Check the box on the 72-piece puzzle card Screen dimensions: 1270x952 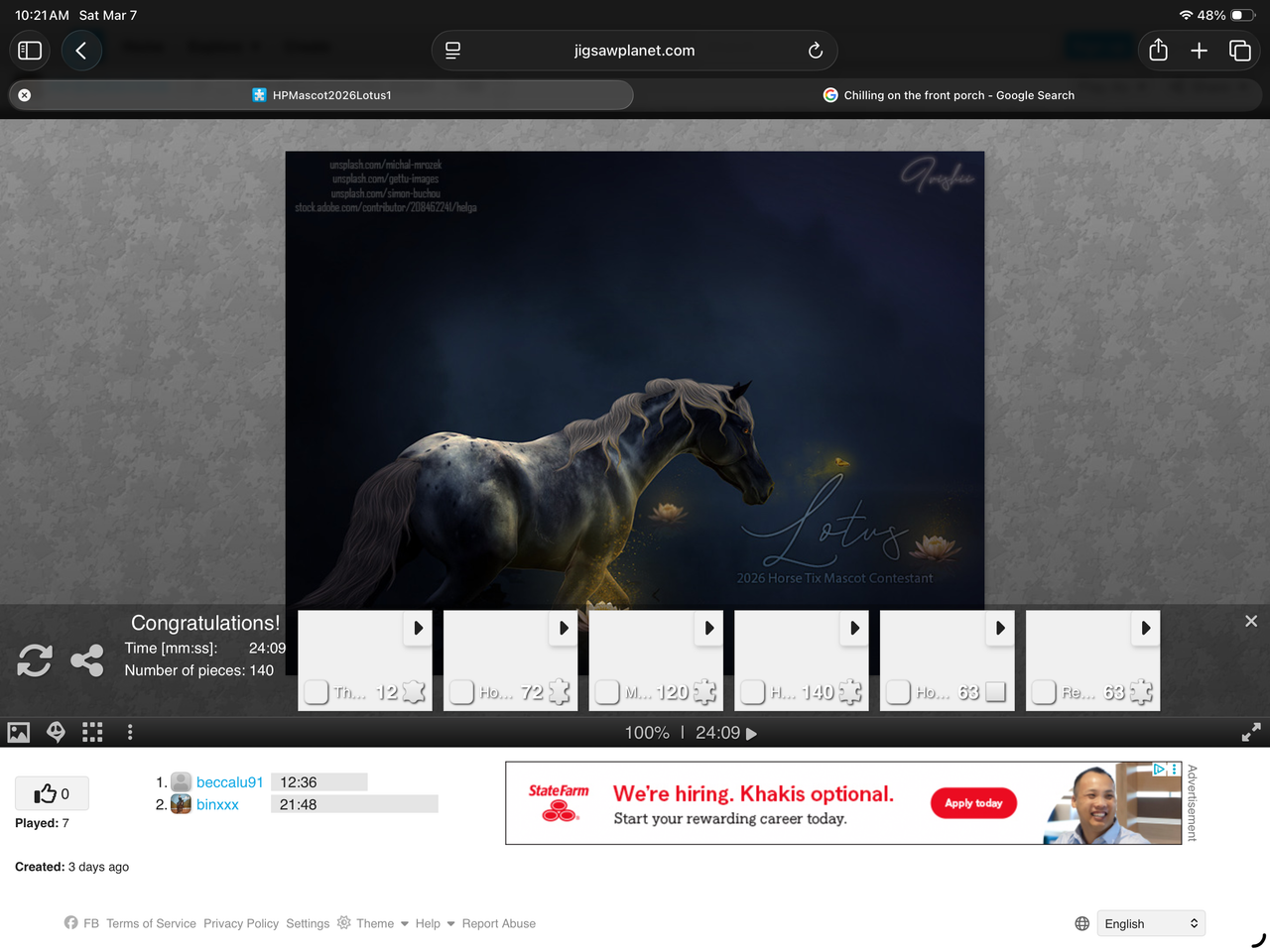(462, 692)
